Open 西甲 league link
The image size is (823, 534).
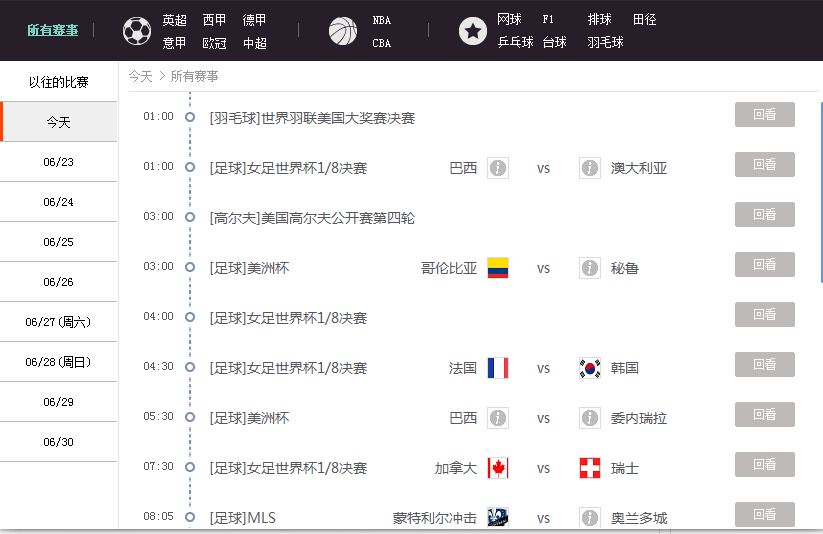(215, 20)
